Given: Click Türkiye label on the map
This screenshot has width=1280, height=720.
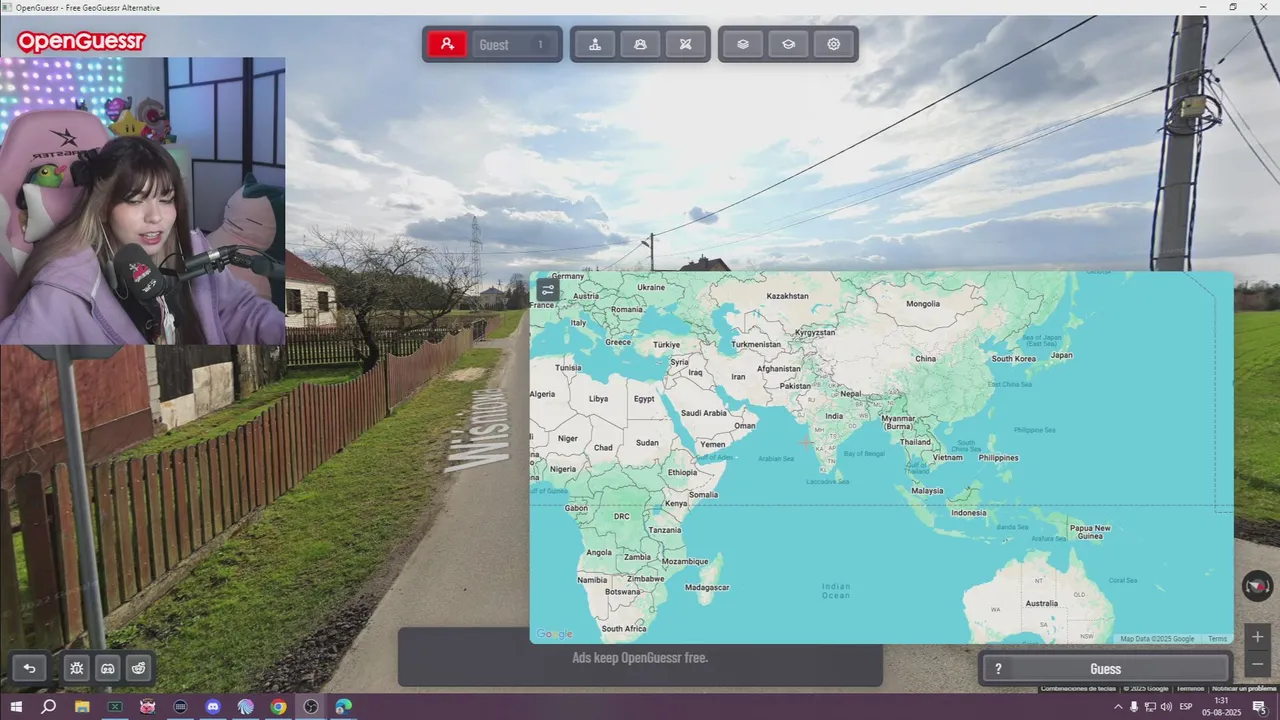Looking at the screenshot, I should (666, 344).
